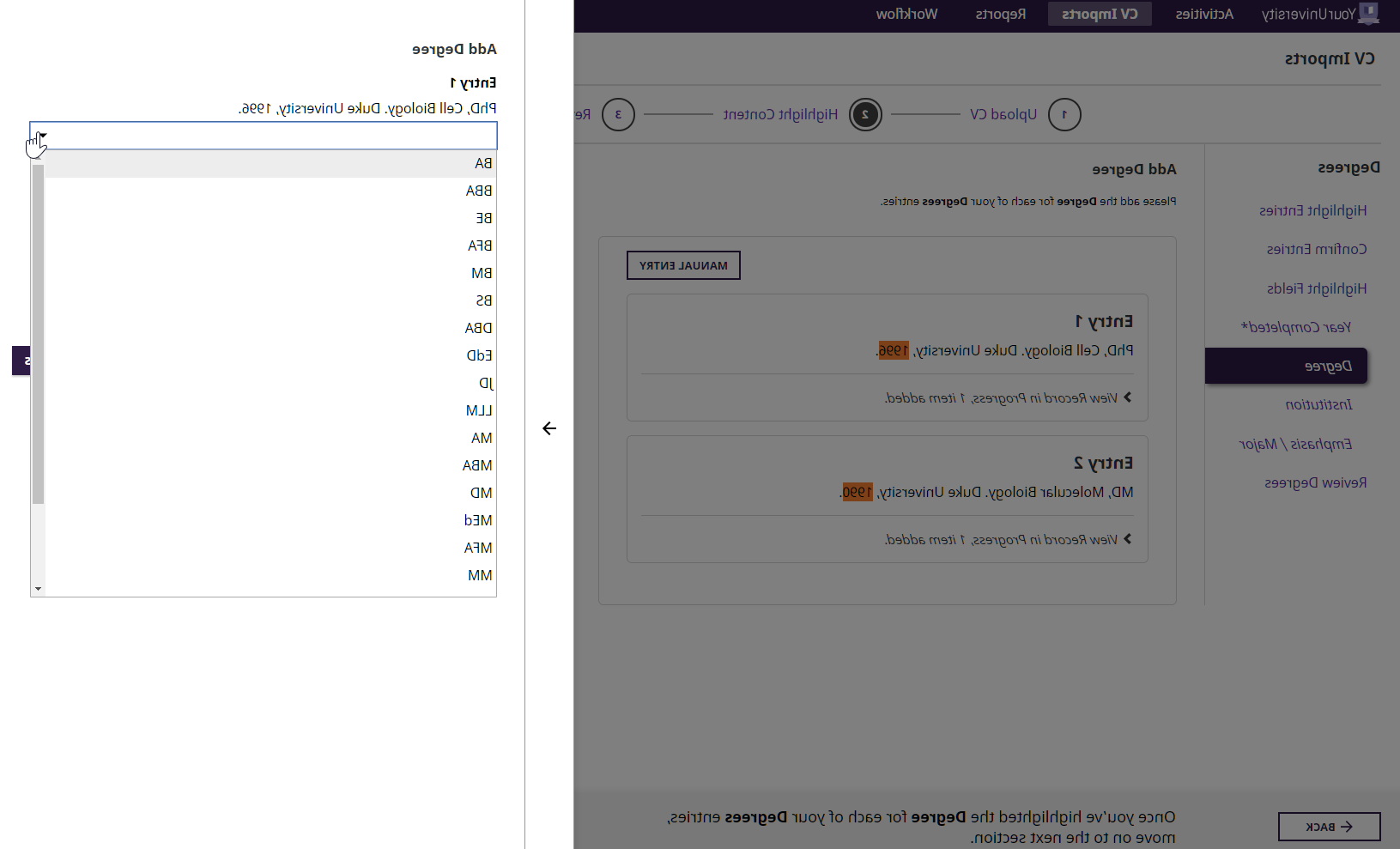Click the YourUniversity logo icon
Image resolution: width=1400 pixels, height=849 pixels.
[1369, 13]
